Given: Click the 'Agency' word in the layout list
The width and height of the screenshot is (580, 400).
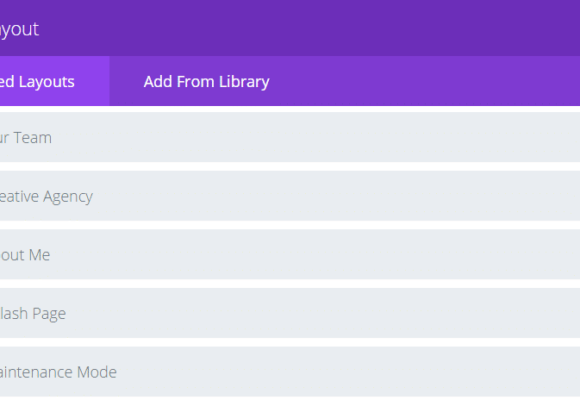Looking at the screenshot, I should coord(68,197).
